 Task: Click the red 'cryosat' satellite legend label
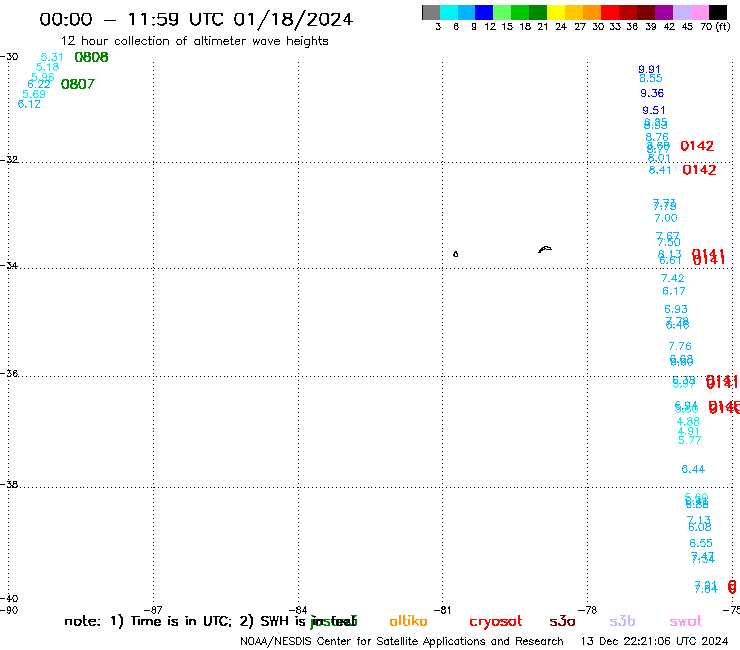[x=496, y=621]
